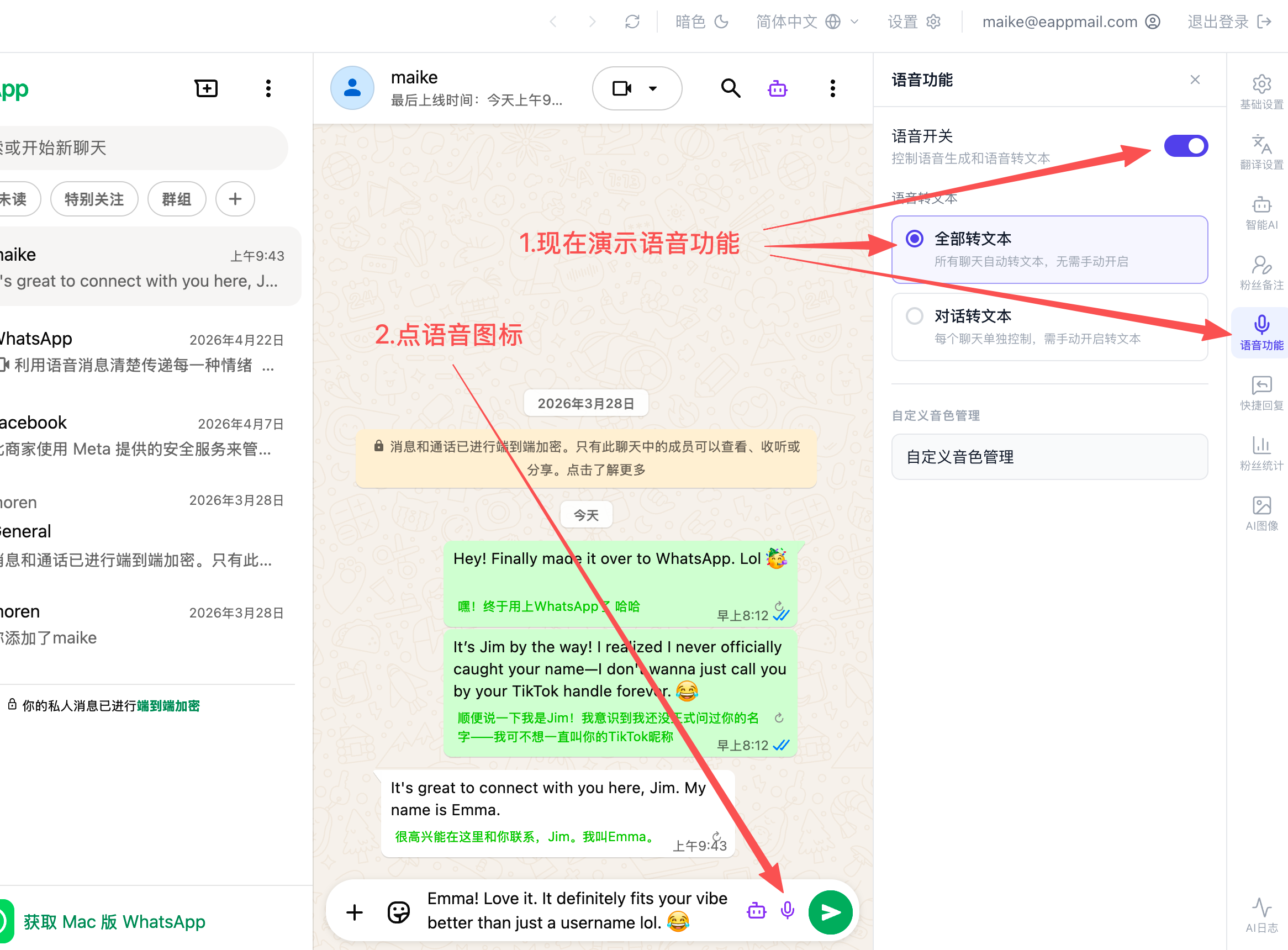Image resolution: width=1288 pixels, height=950 pixels.
Task: Open 自定义音色管理 button
Action: (1049, 457)
